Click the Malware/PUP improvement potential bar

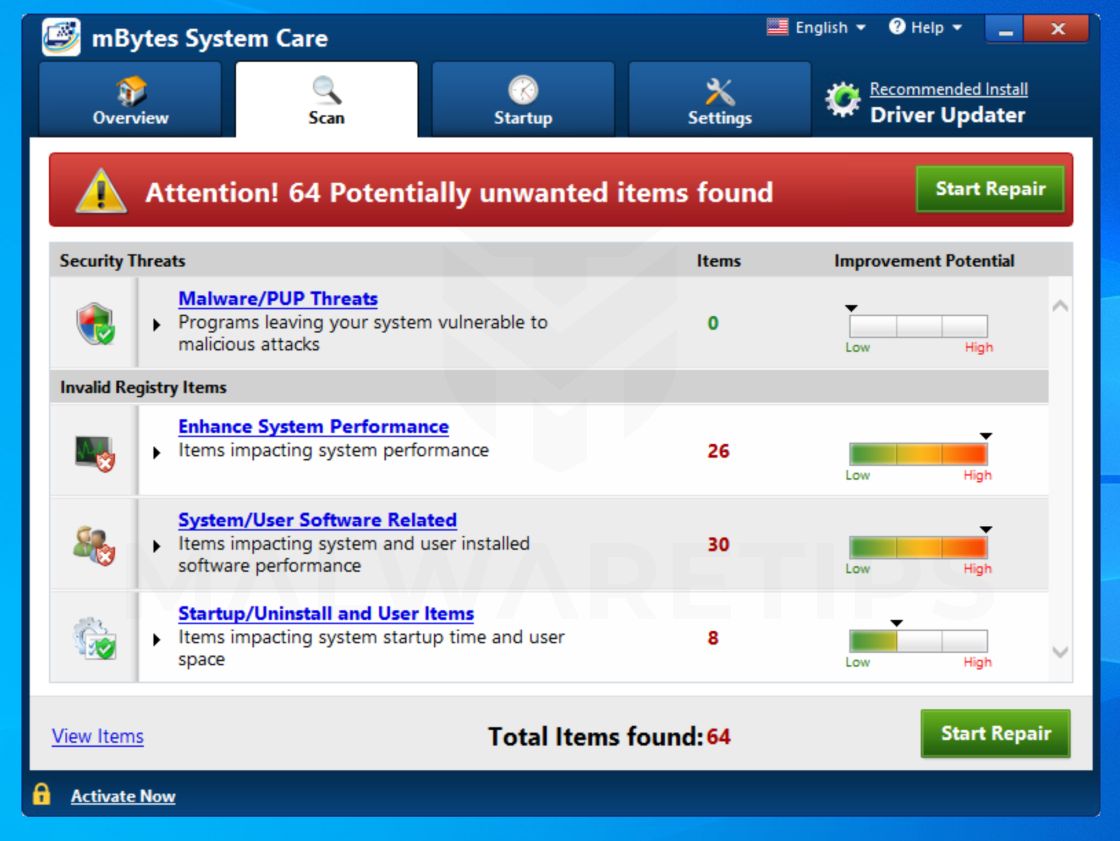click(x=918, y=326)
